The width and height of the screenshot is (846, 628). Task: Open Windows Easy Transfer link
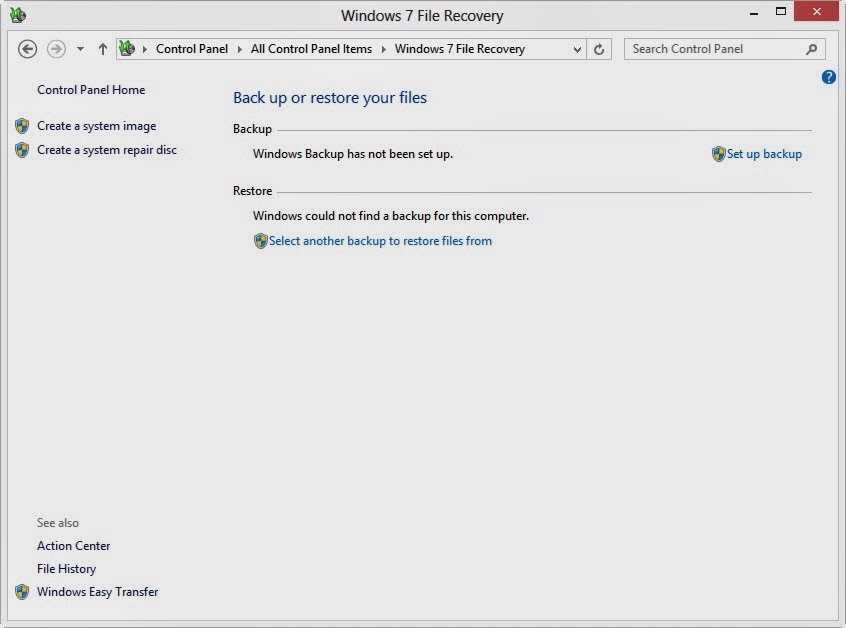pos(98,592)
